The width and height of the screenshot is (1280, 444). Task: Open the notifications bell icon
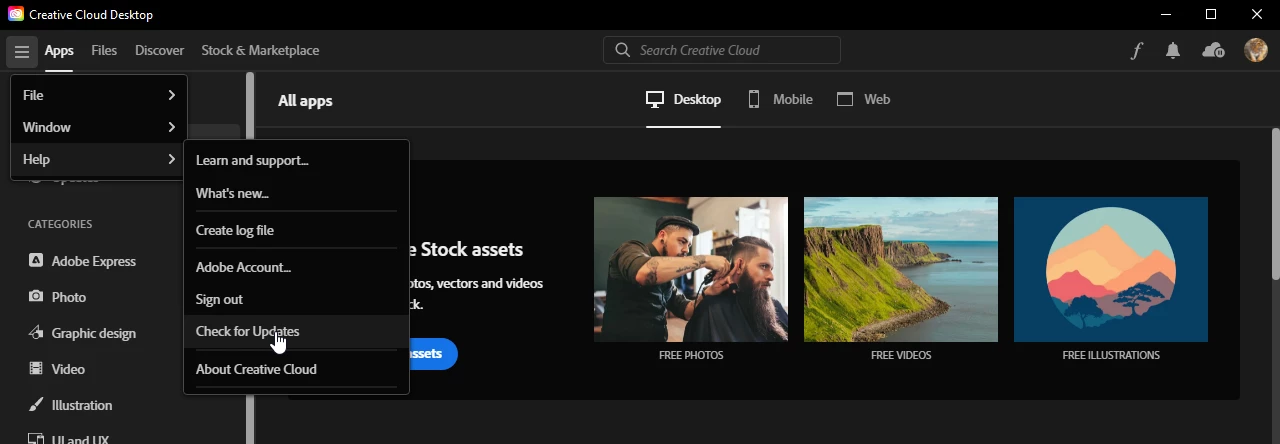(x=1173, y=51)
